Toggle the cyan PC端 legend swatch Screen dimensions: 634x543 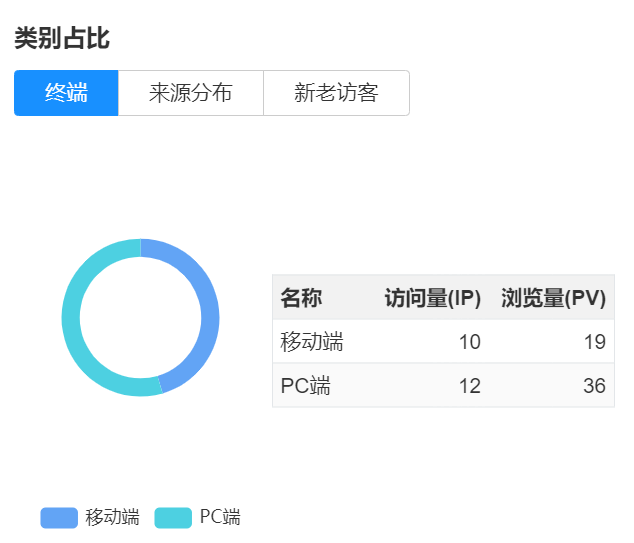pyautogui.click(x=173, y=517)
